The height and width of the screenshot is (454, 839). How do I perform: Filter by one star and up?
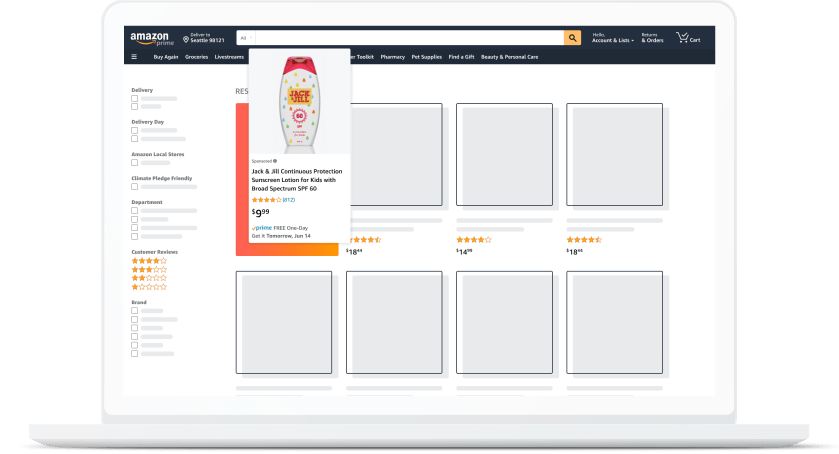point(149,287)
